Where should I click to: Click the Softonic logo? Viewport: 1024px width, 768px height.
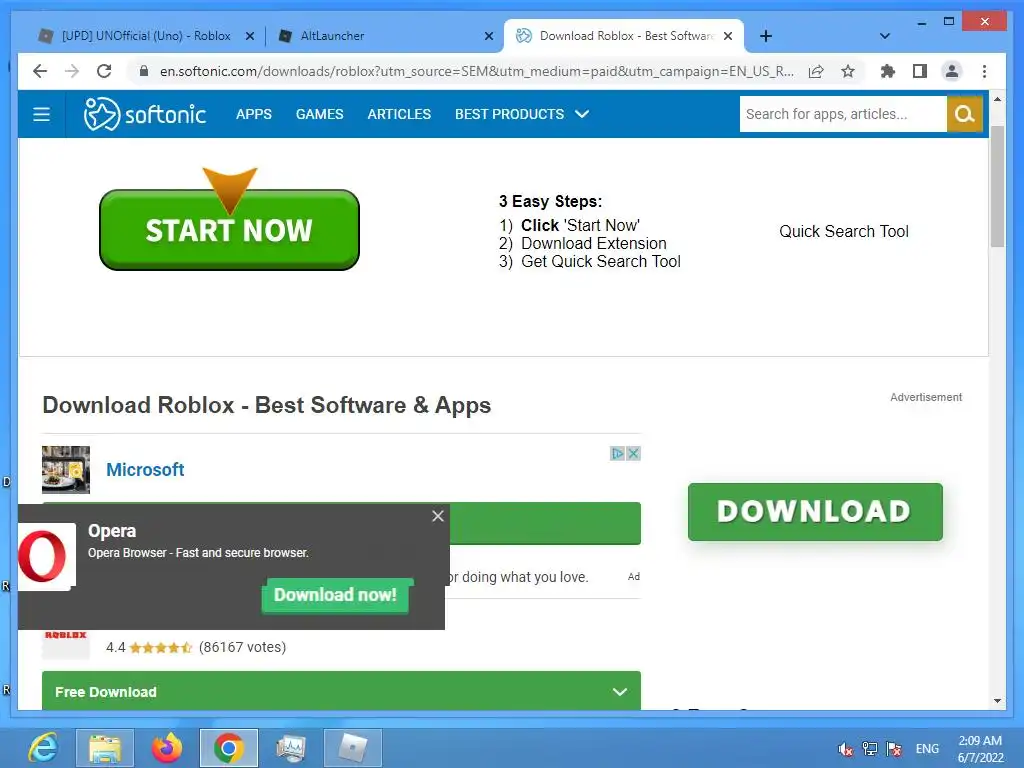pyautogui.click(x=144, y=114)
